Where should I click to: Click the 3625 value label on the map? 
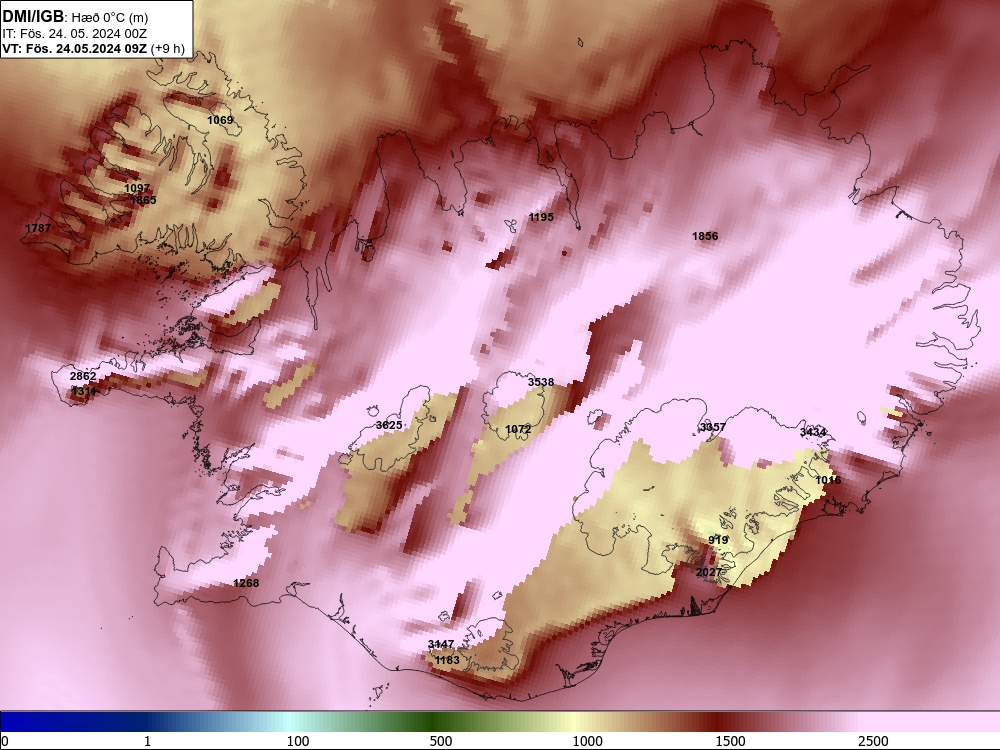tap(389, 425)
